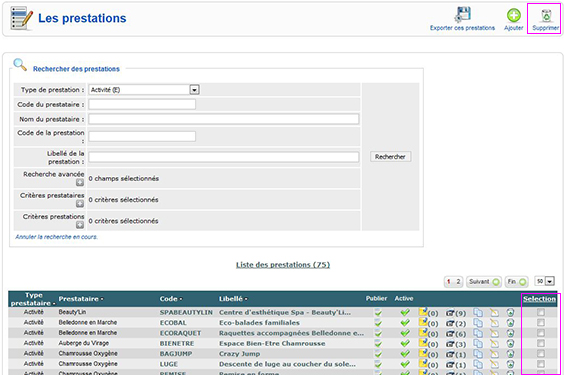Edit the SPABEAUTYLIN prestation with pencil icon
Screen dimensions: 564x375
495,312
